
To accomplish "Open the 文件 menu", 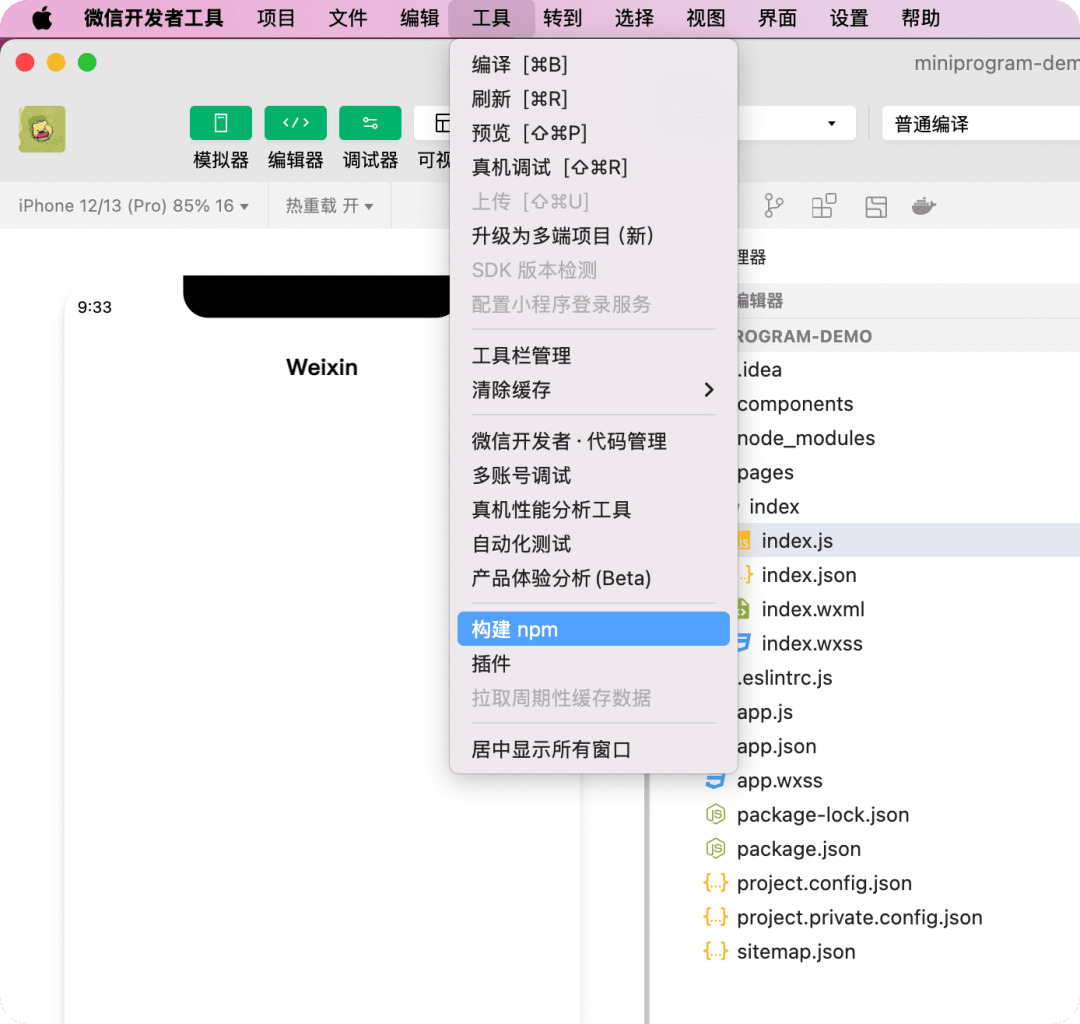I will click(x=348, y=19).
